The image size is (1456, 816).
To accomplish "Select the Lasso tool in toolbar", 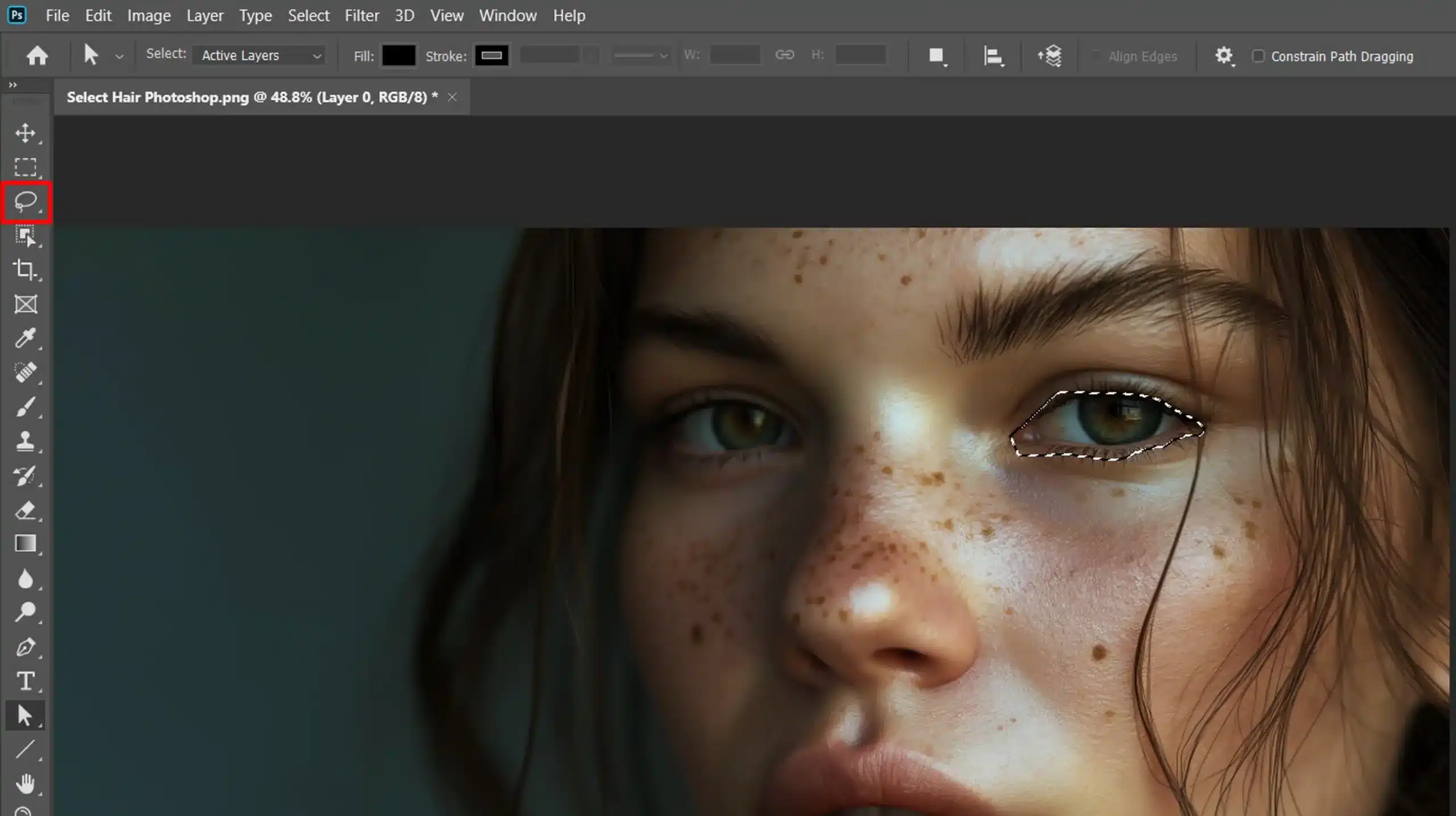I will [x=27, y=201].
